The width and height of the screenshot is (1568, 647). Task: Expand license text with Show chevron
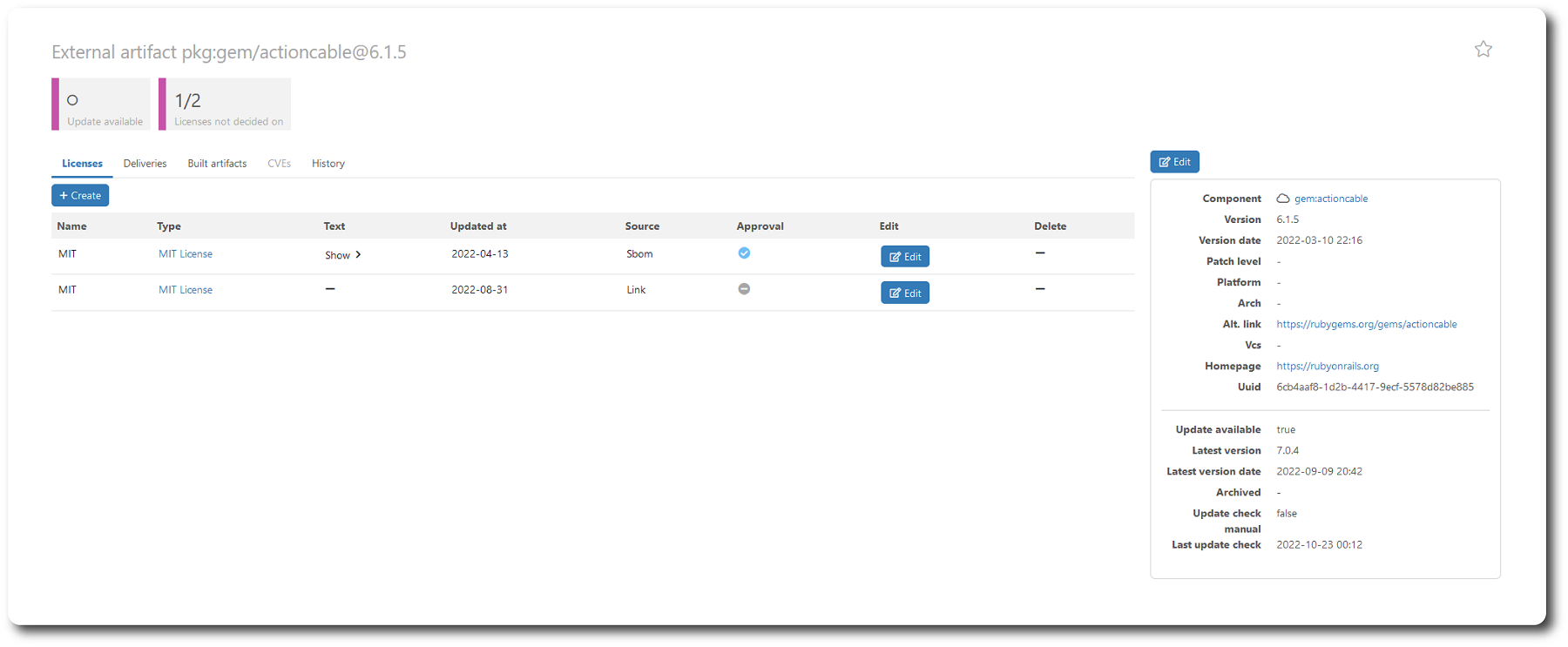tap(343, 255)
